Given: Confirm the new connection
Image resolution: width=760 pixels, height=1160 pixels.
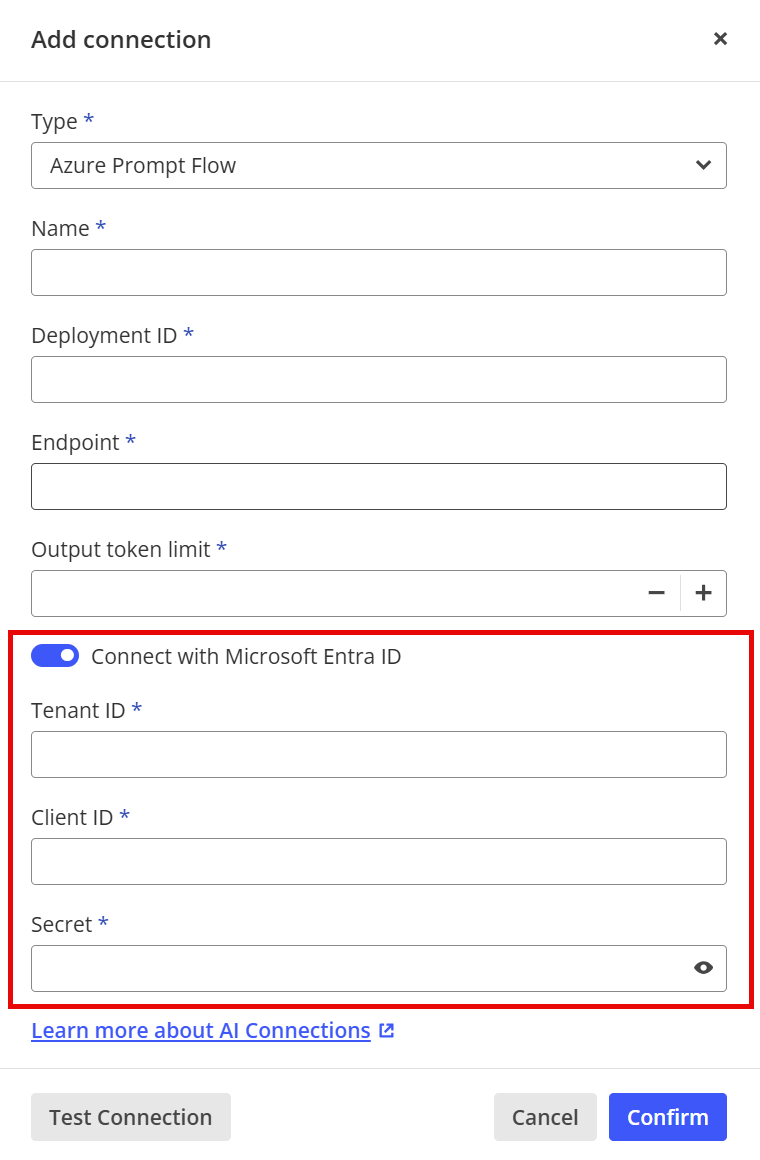Looking at the screenshot, I should click(x=667, y=1117).
